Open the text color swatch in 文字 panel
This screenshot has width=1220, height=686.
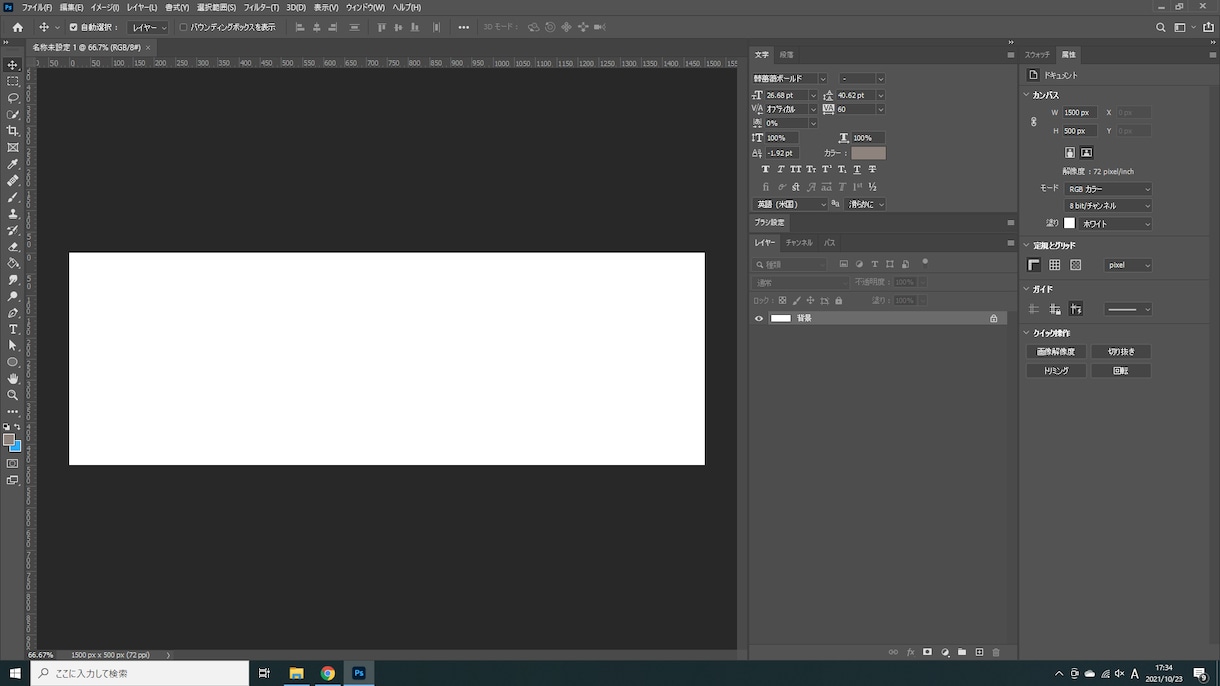pos(868,153)
